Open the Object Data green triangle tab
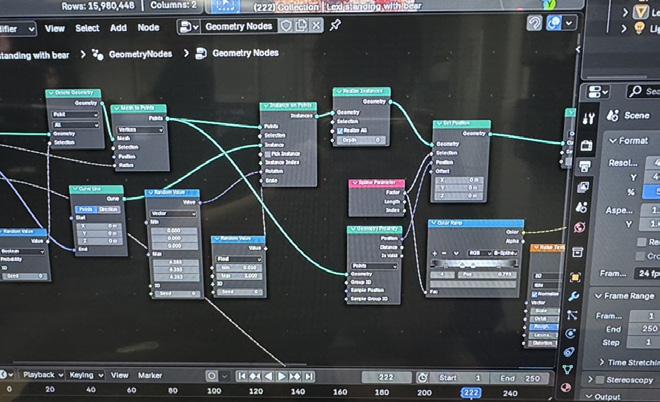This screenshot has height=402, width=660. [x=567, y=370]
